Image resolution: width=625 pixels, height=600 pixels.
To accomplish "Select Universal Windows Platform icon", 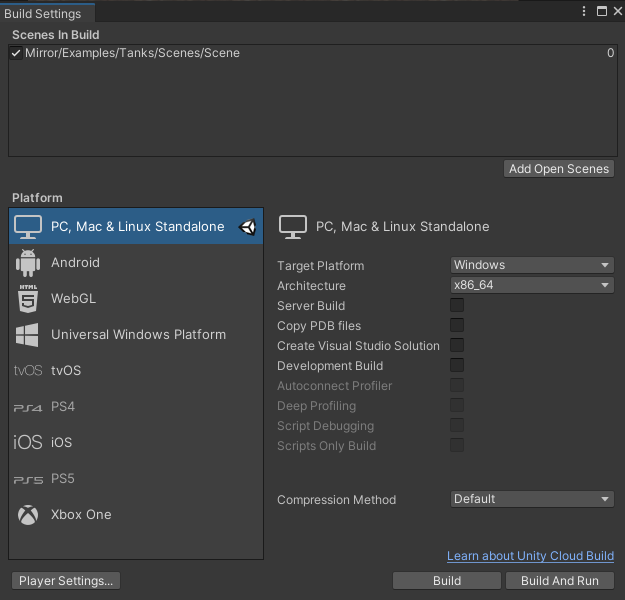I will pyautogui.click(x=28, y=335).
